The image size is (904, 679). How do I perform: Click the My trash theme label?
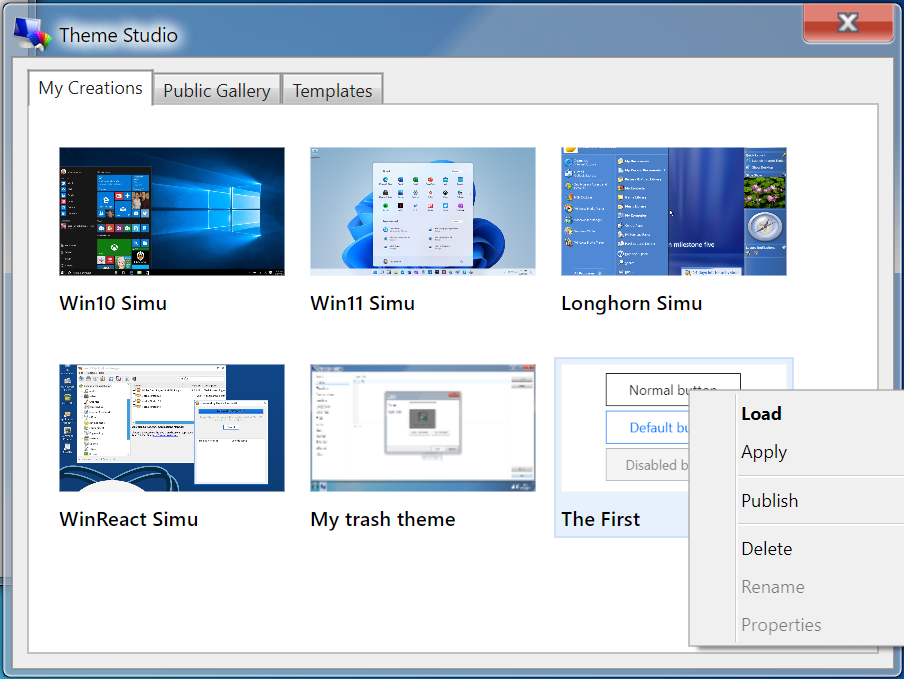click(382, 520)
